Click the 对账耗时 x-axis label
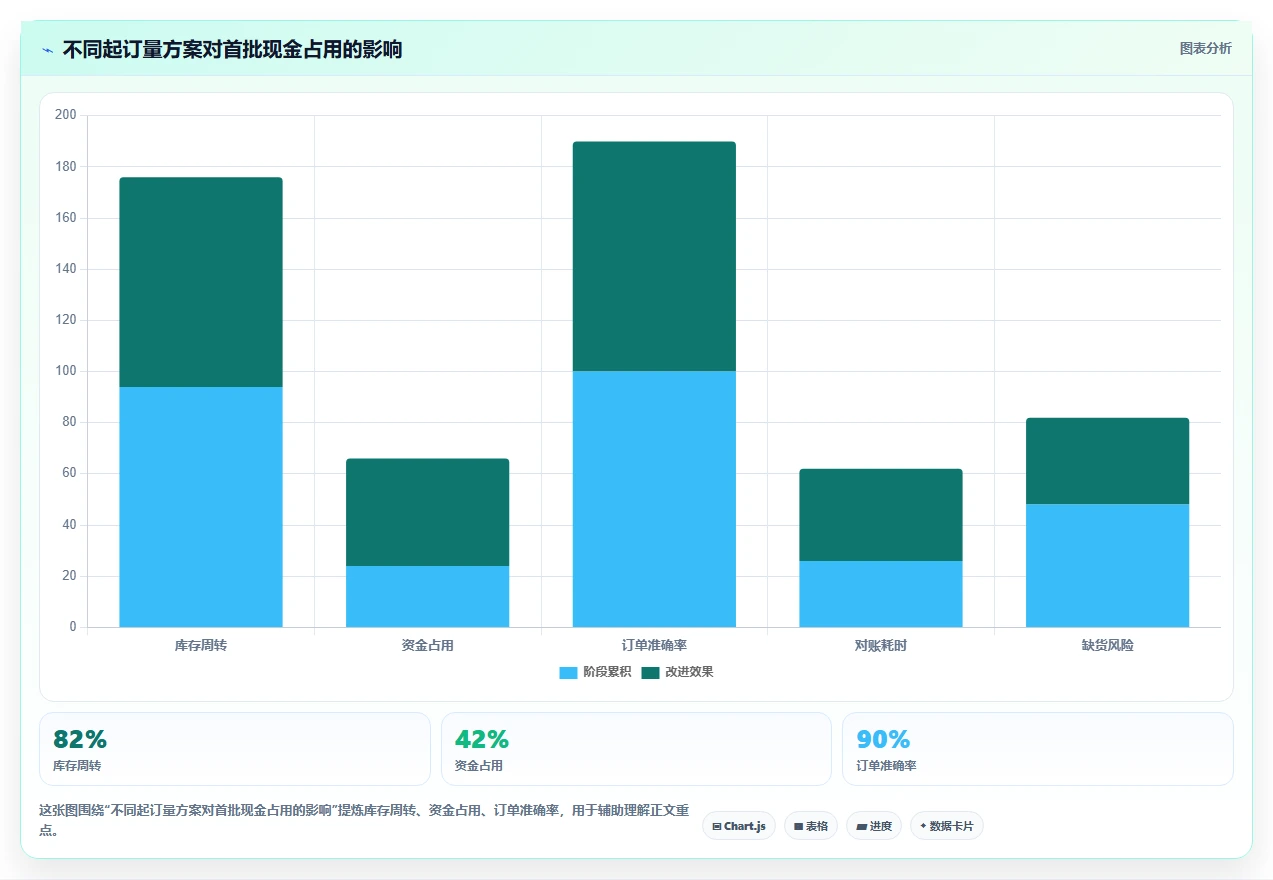The width and height of the screenshot is (1273, 880). tap(881, 646)
